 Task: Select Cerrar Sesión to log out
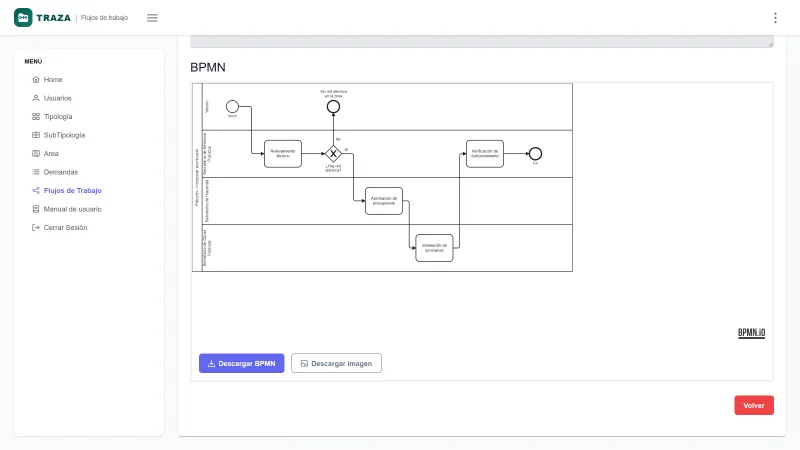coord(65,228)
